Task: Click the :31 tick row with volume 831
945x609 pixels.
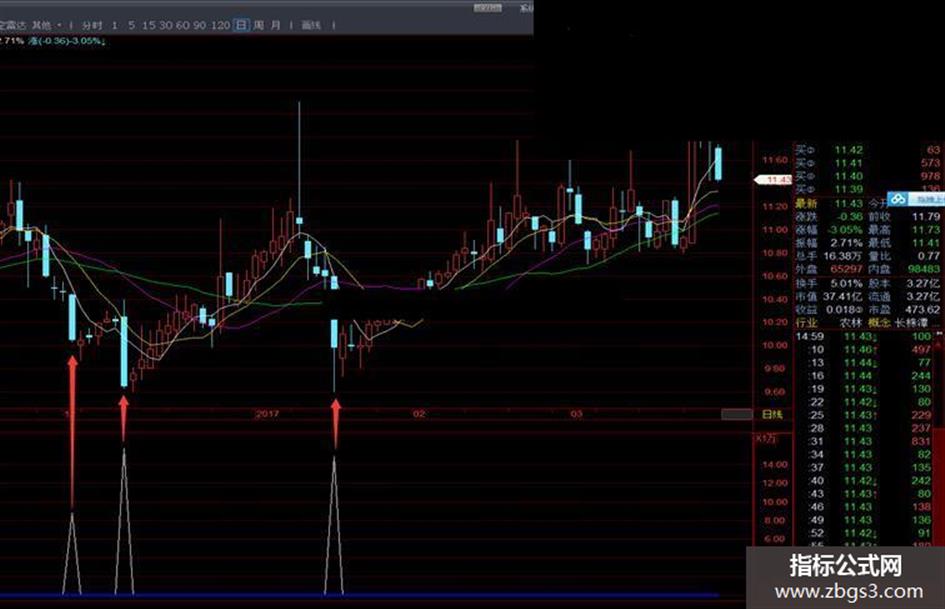Action: pyautogui.click(x=865, y=441)
